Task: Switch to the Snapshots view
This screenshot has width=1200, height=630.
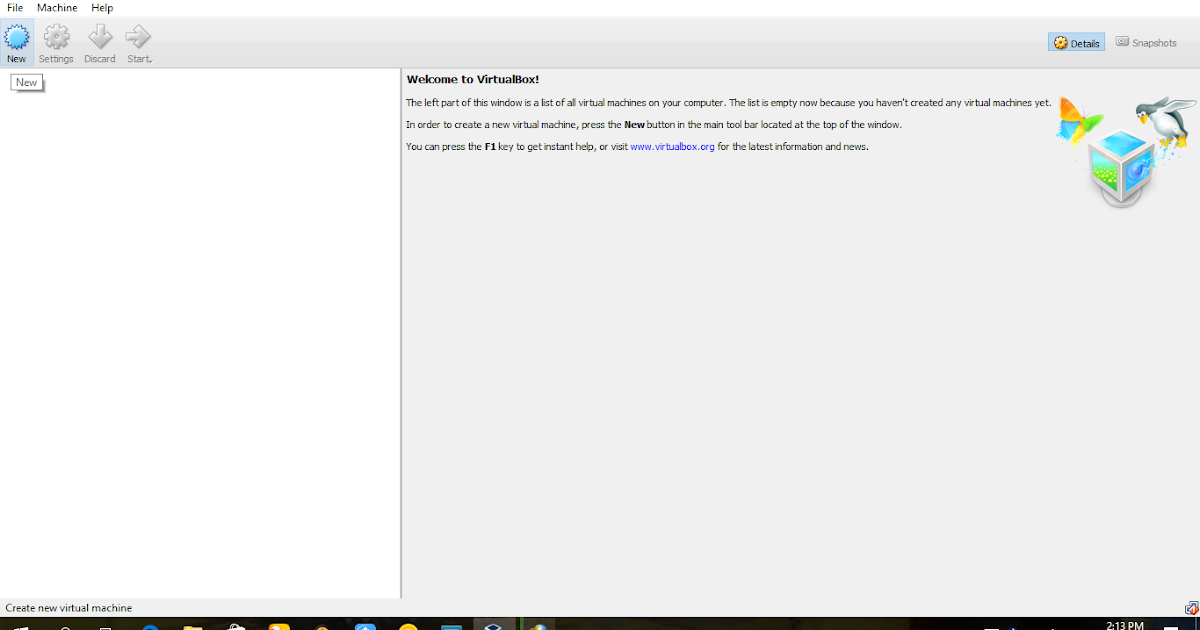Action: tap(1146, 43)
